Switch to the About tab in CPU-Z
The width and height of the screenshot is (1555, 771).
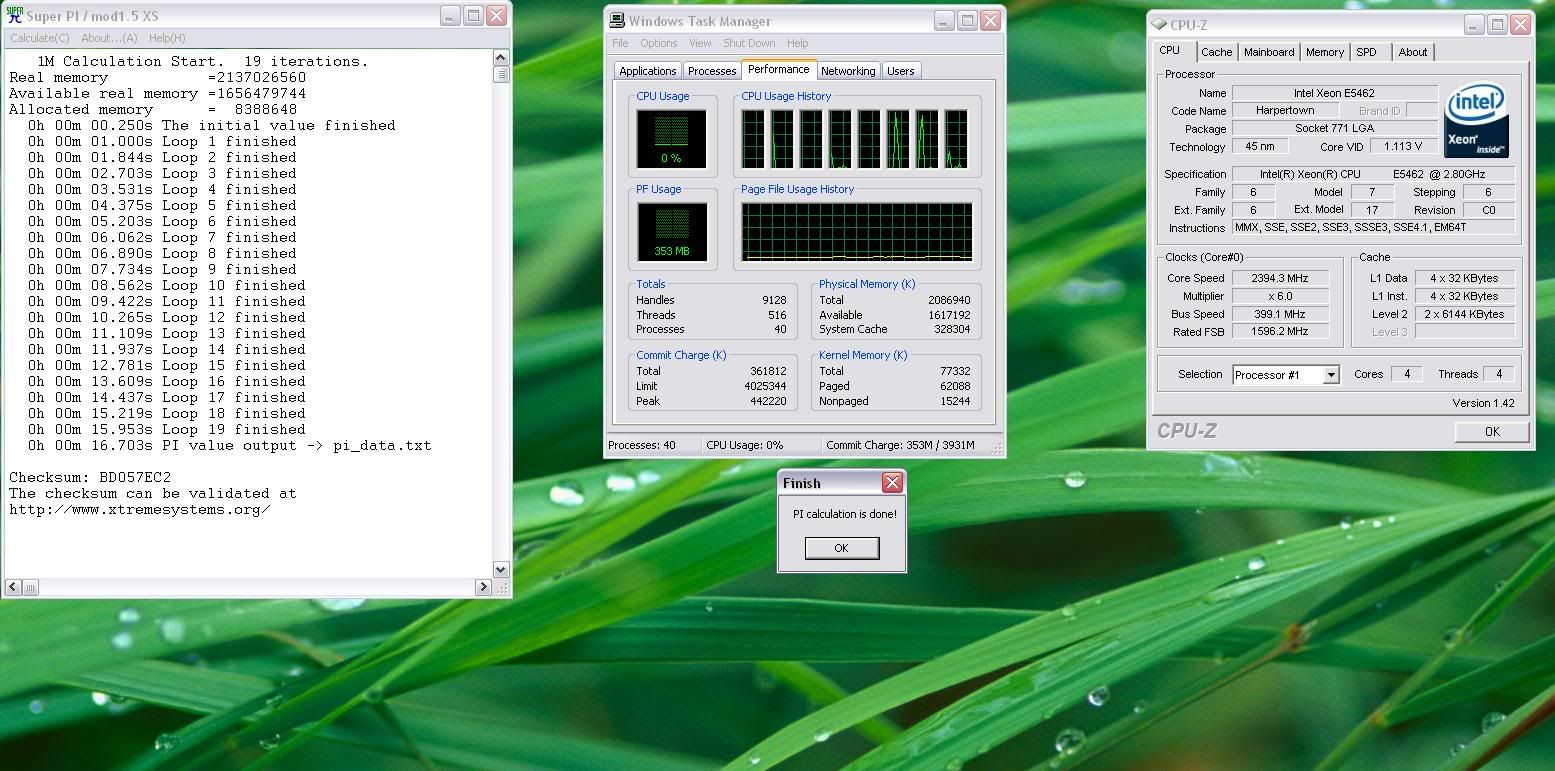pos(1412,52)
